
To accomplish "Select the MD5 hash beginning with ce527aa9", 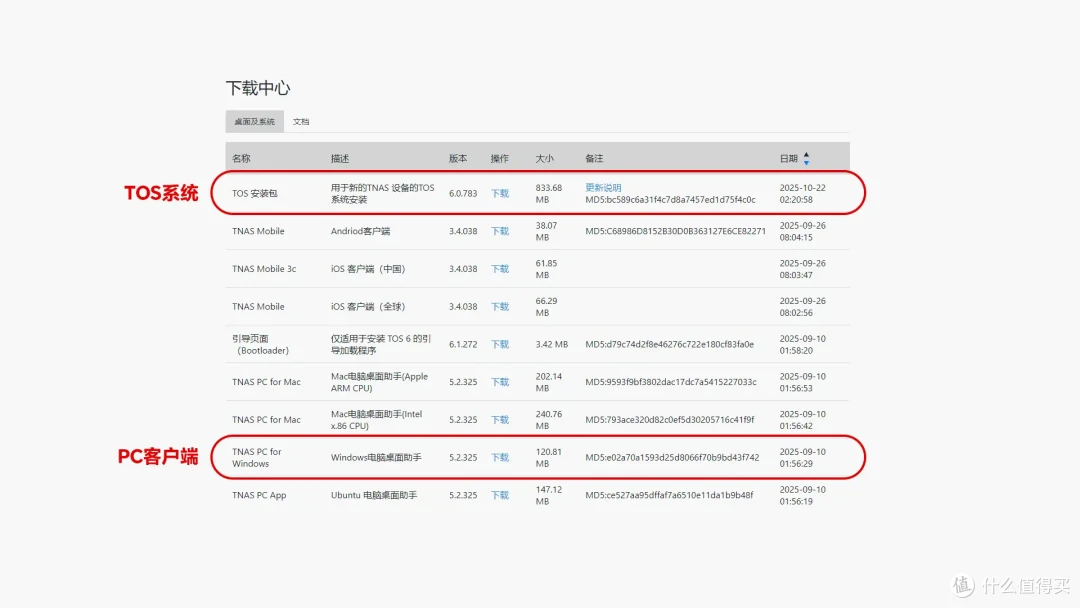I will click(x=669, y=495).
